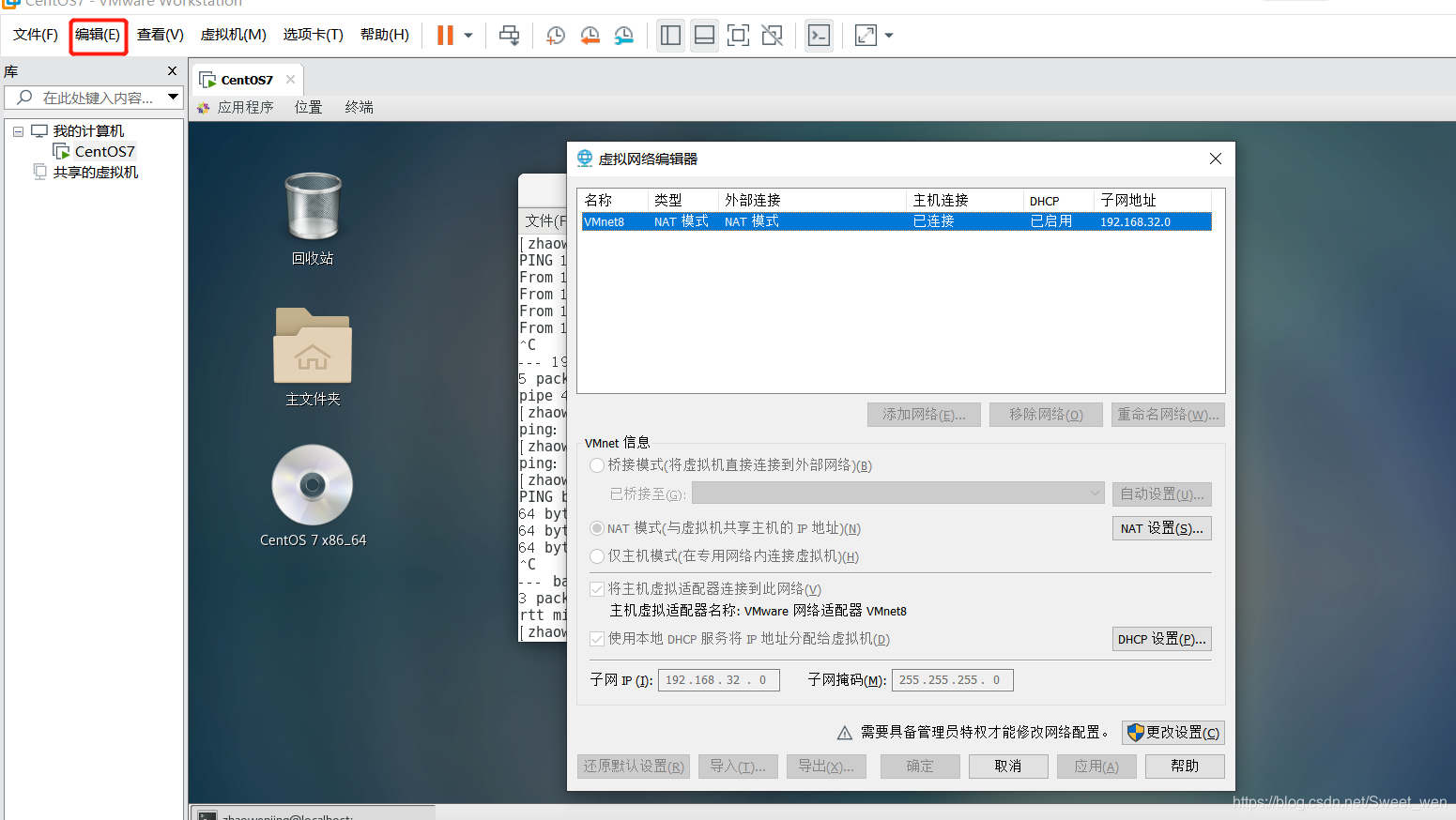Open the 选项卡(T) menu

click(x=313, y=35)
